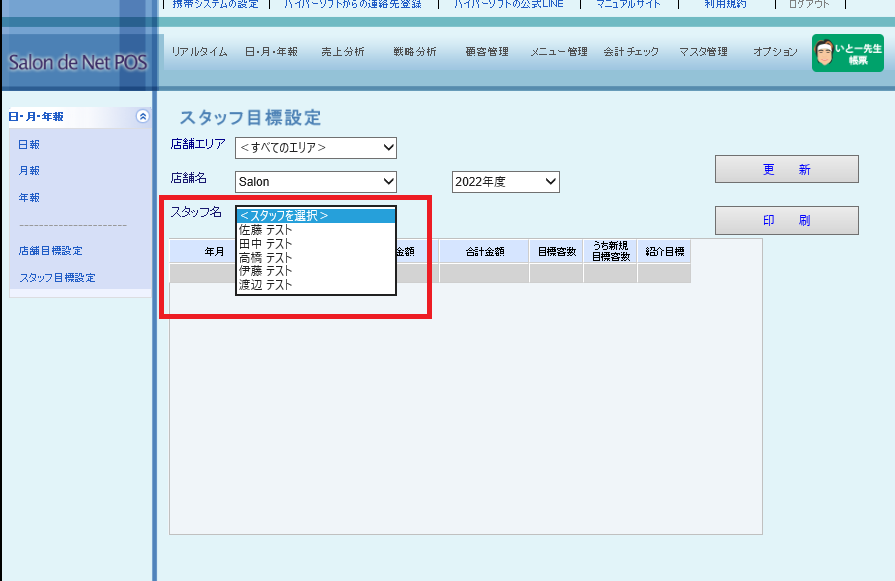The height and width of the screenshot is (581, 895).
Task: Click the Salon de Net POS logo
Action: coord(77,62)
